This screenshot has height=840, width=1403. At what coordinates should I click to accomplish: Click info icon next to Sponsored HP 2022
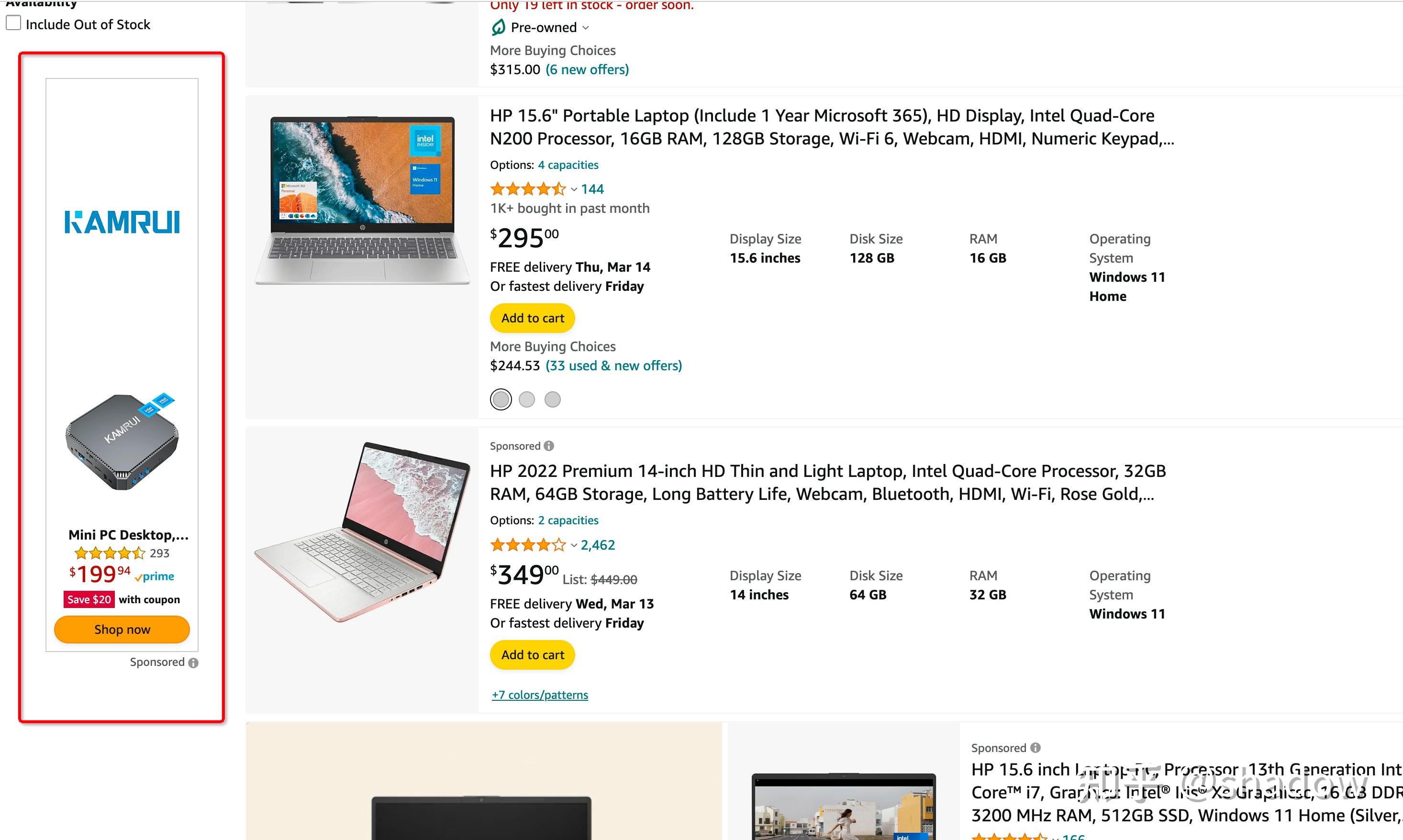point(549,446)
